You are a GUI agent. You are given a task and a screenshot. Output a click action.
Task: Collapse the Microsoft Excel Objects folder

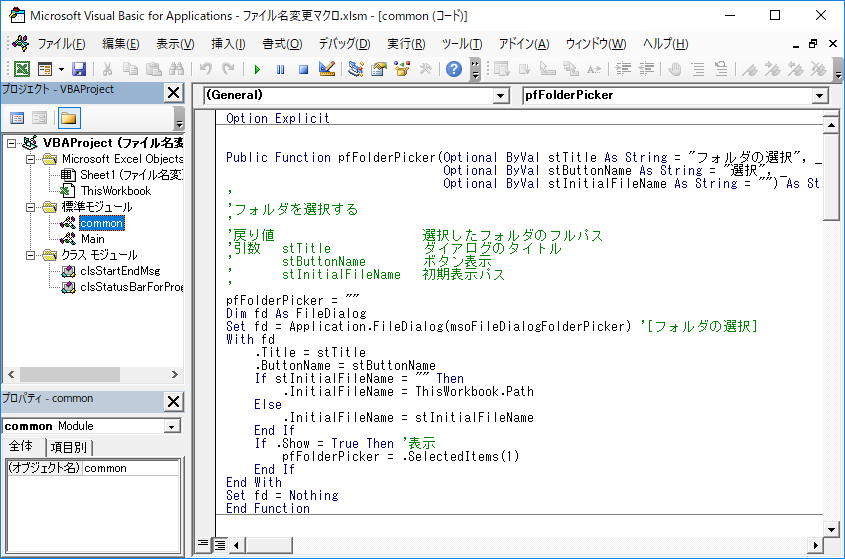click(x=31, y=159)
